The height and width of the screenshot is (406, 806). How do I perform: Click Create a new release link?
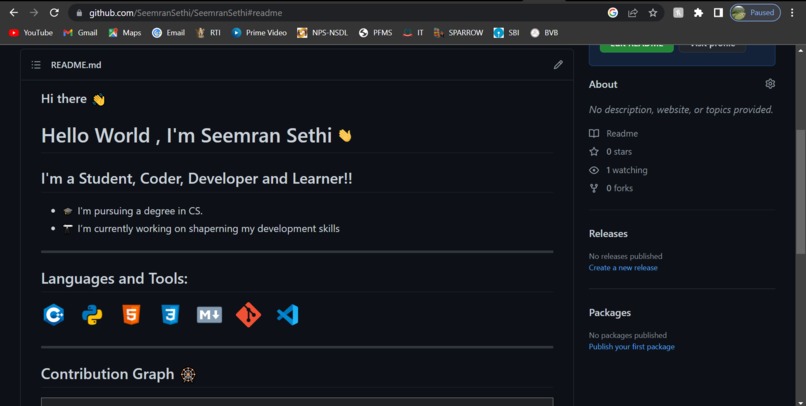(623, 268)
